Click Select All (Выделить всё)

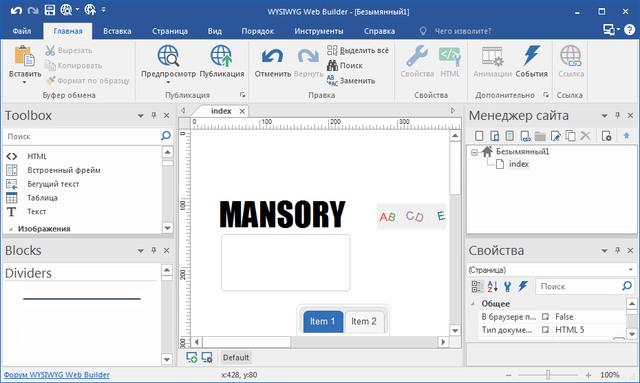pyautogui.click(x=358, y=50)
